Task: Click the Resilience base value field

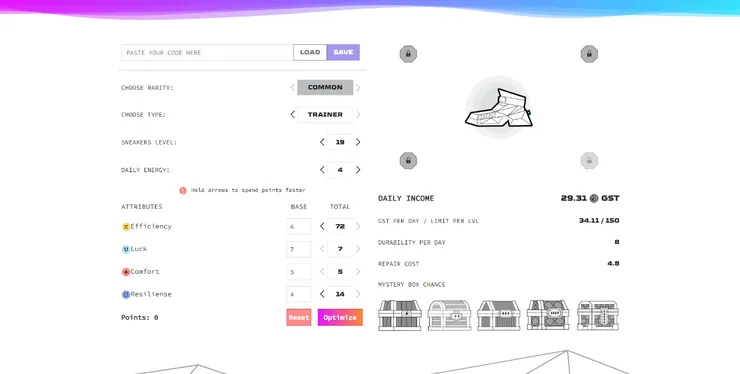Action: tap(299, 294)
